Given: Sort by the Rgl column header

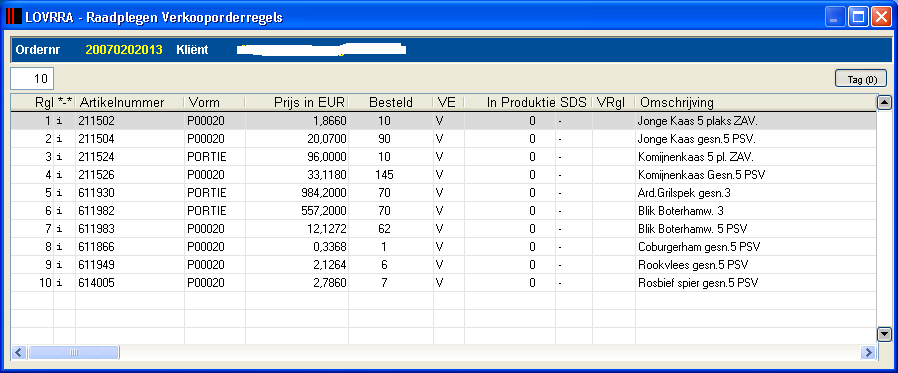Looking at the screenshot, I should [44, 103].
